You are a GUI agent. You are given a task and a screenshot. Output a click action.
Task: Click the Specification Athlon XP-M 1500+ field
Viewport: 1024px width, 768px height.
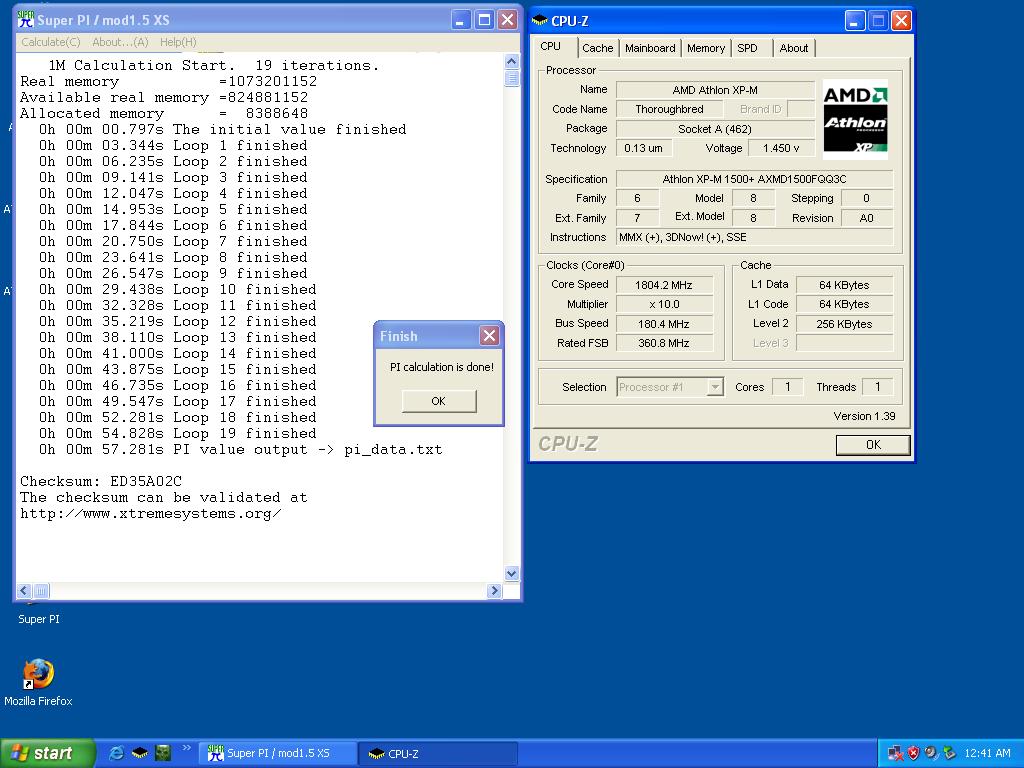pos(754,179)
